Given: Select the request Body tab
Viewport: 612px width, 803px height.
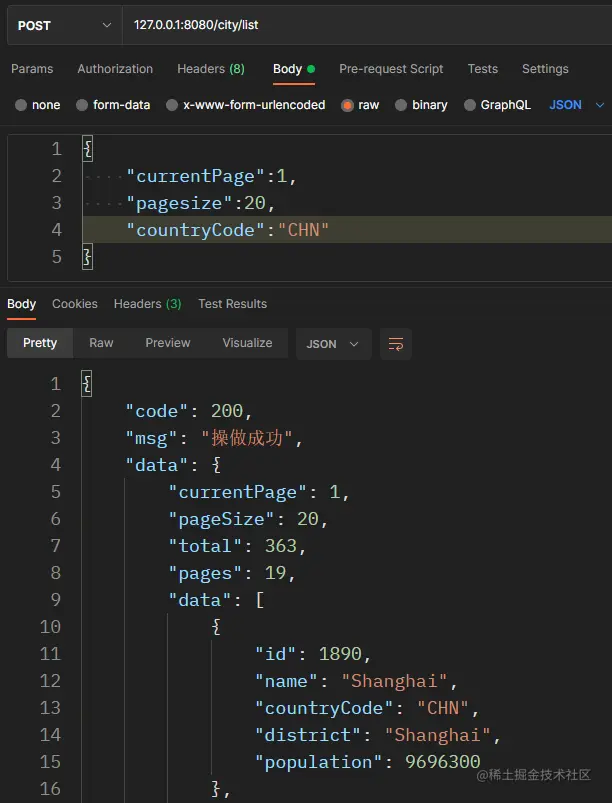Looking at the screenshot, I should 293,69.
